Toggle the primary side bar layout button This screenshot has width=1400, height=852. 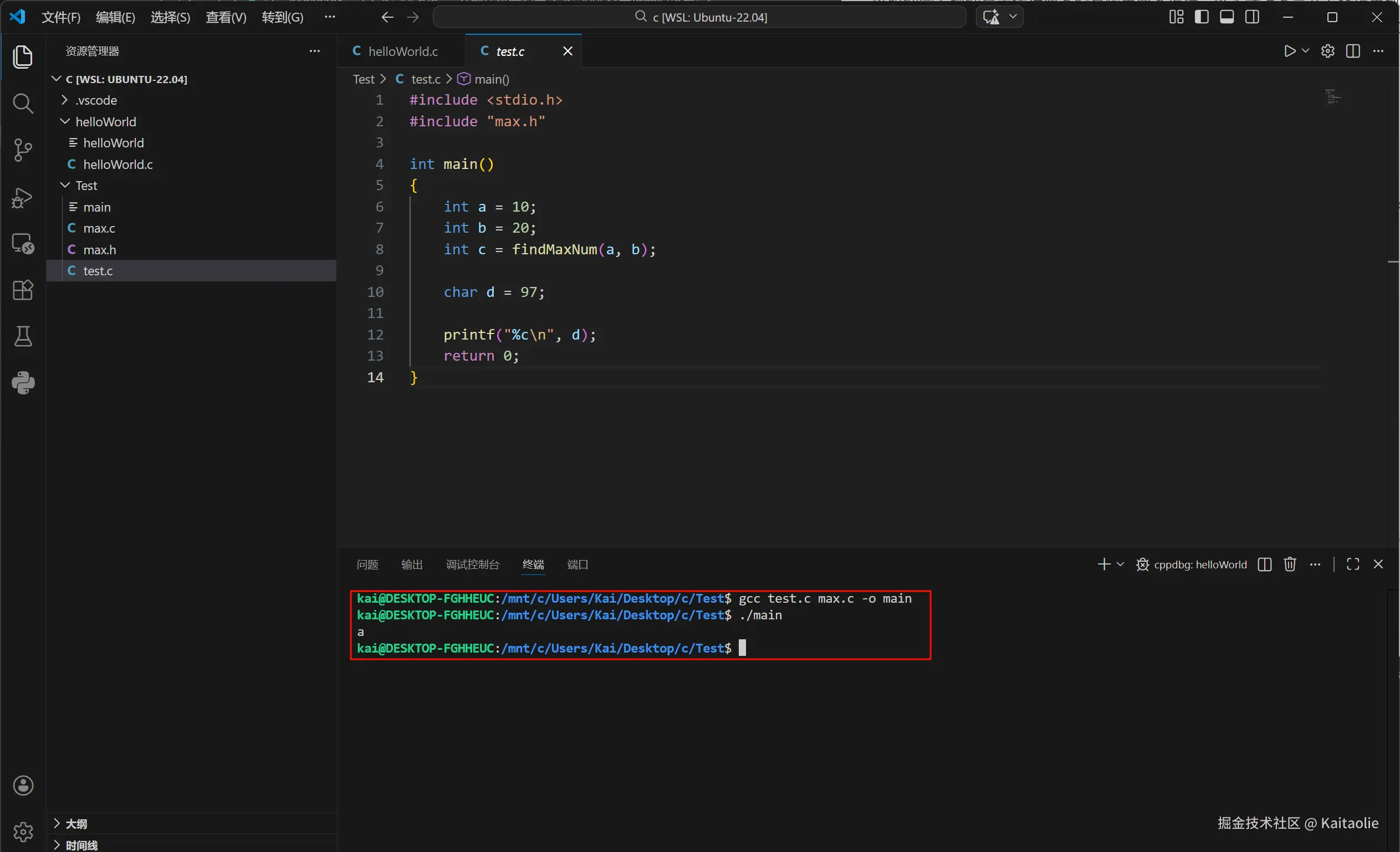click(x=1202, y=17)
